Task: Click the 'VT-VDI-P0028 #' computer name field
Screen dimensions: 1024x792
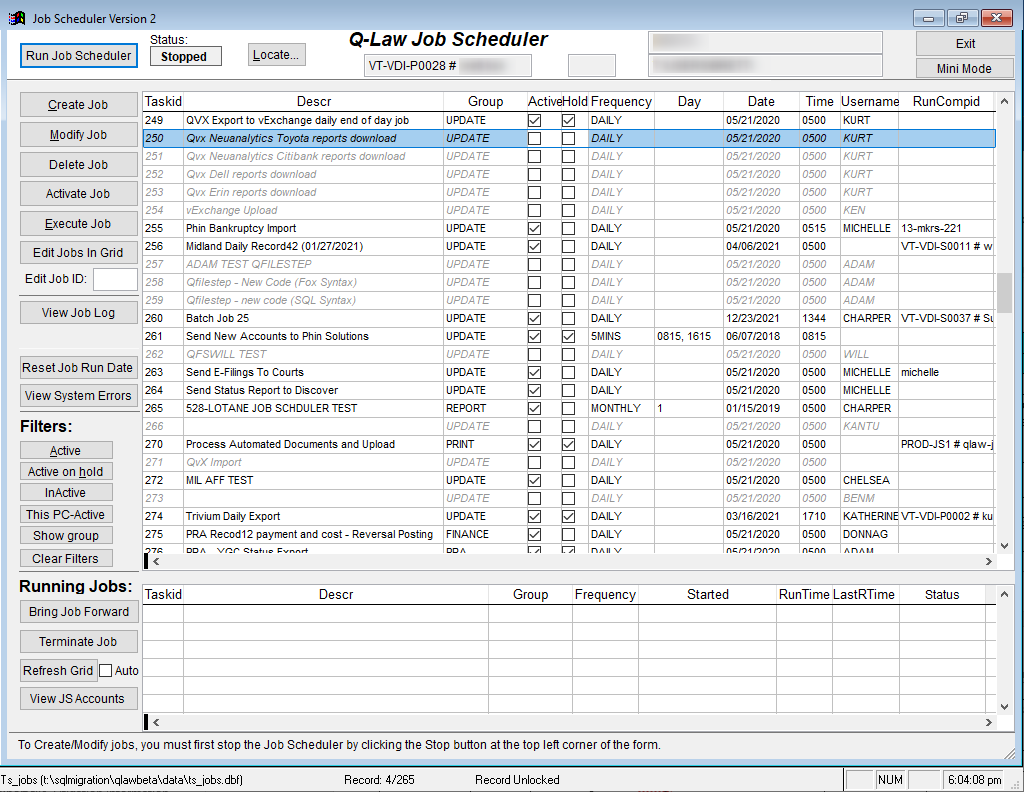Action: (x=447, y=65)
